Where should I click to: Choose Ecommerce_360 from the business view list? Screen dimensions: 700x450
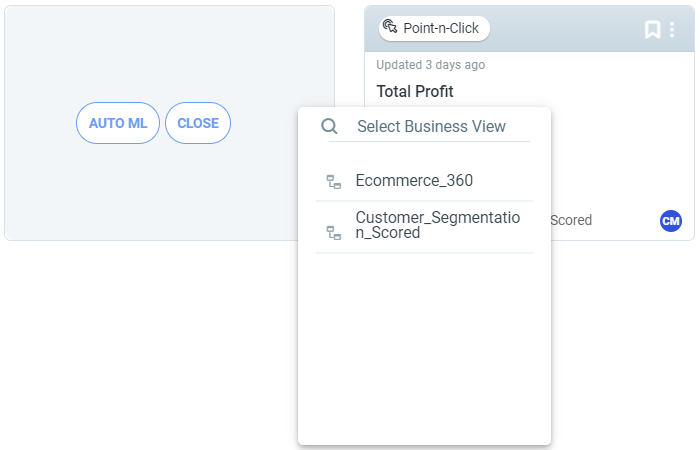pyautogui.click(x=424, y=181)
